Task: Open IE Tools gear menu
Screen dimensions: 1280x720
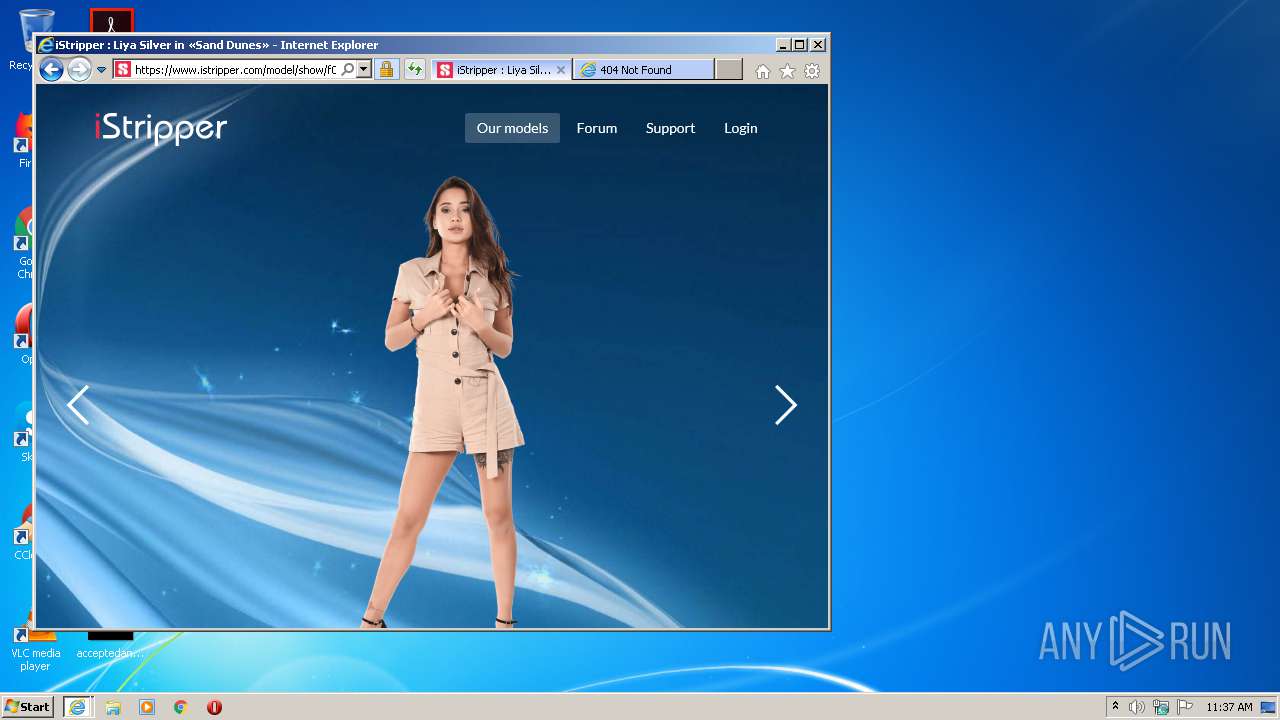Action: click(812, 71)
